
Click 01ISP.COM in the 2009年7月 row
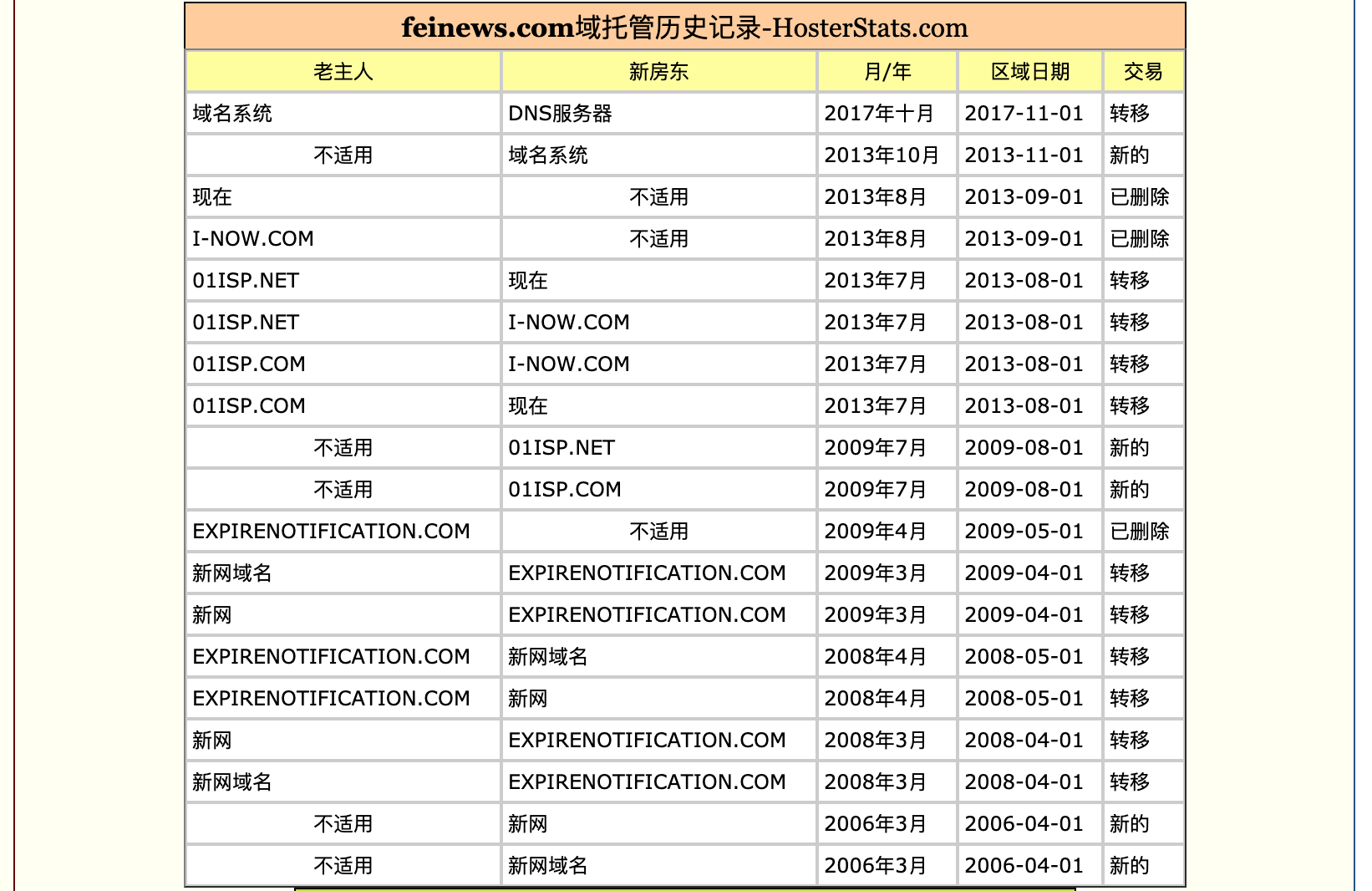coord(565,490)
